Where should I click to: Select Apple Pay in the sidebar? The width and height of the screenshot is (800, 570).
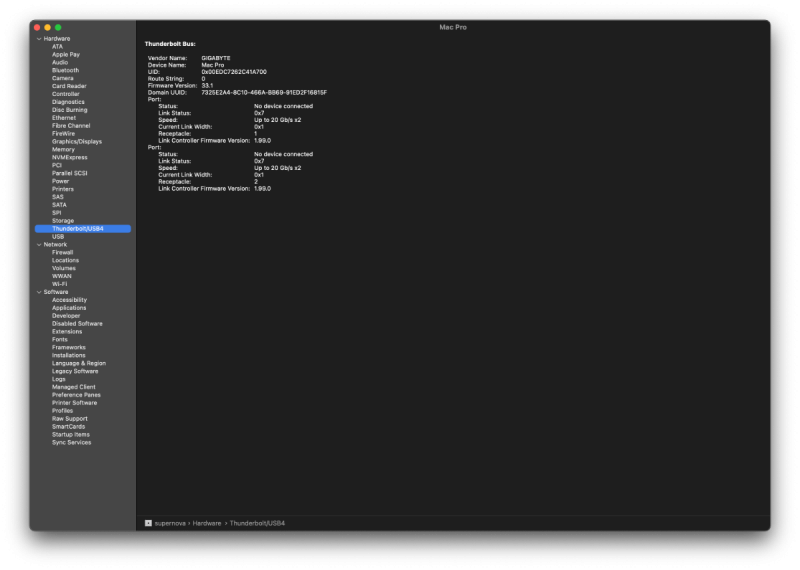click(66, 55)
